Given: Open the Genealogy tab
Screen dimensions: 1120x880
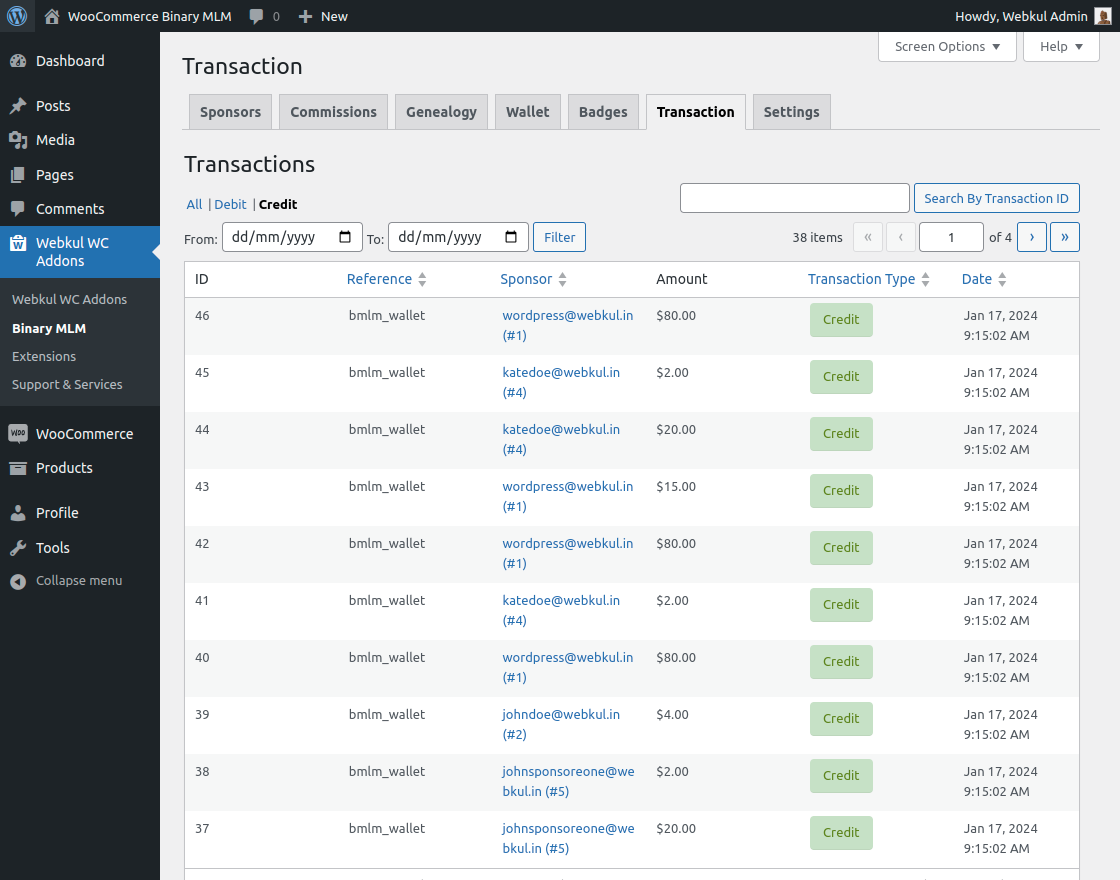Looking at the screenshot, I should pyautogui.click(x=441, y=111).
